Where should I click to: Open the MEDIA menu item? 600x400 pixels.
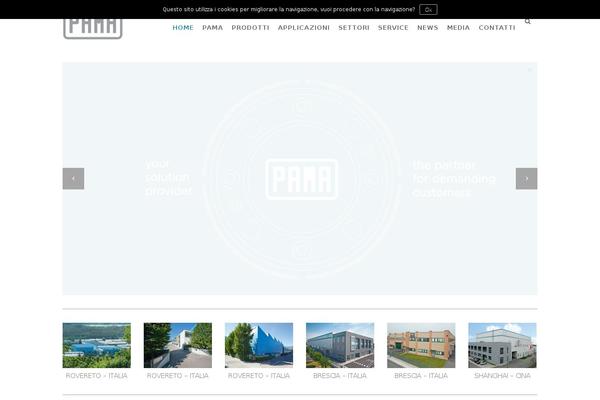click(458, 28)
